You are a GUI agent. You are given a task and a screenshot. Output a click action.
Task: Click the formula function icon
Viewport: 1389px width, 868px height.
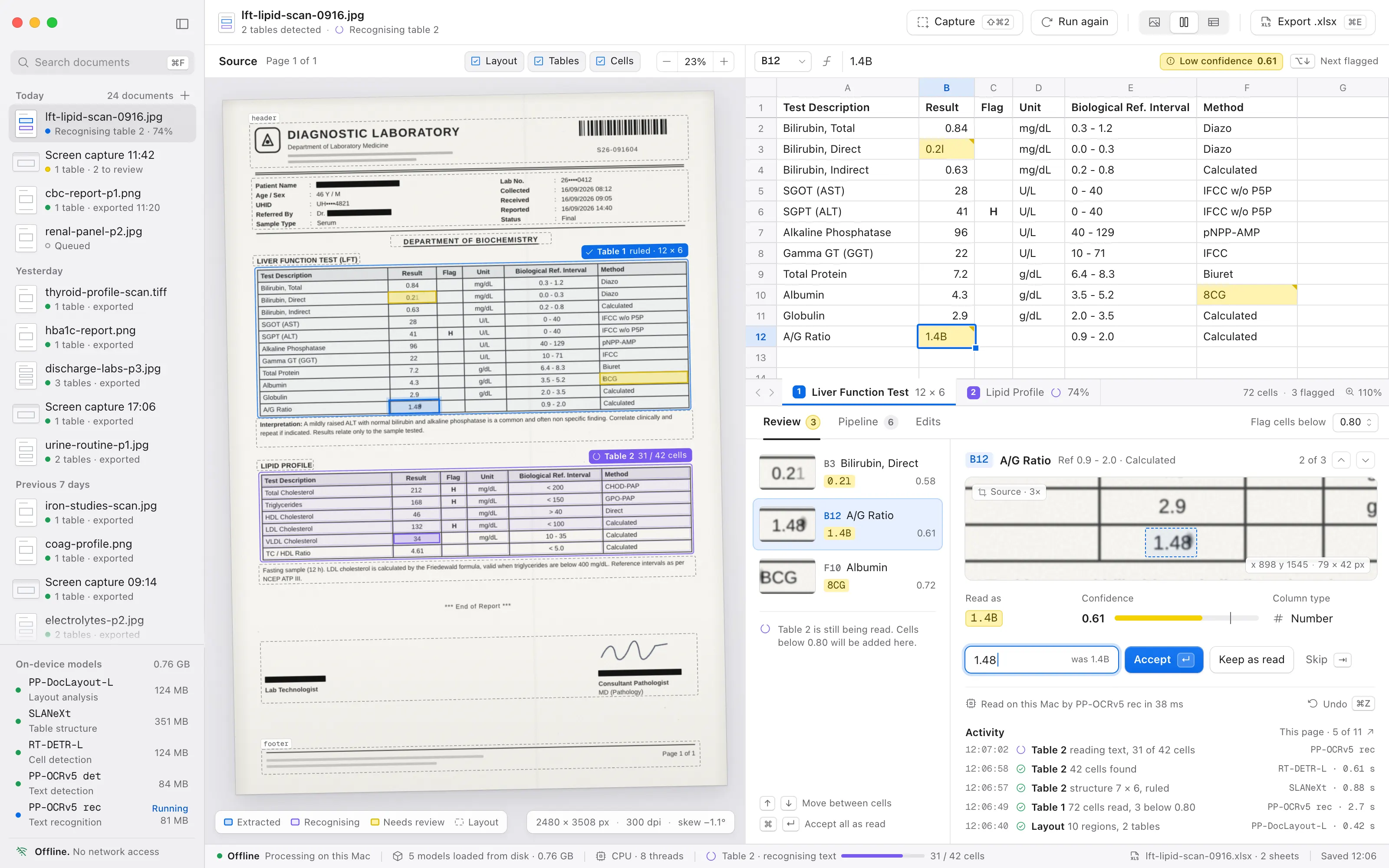coord(826,62)
